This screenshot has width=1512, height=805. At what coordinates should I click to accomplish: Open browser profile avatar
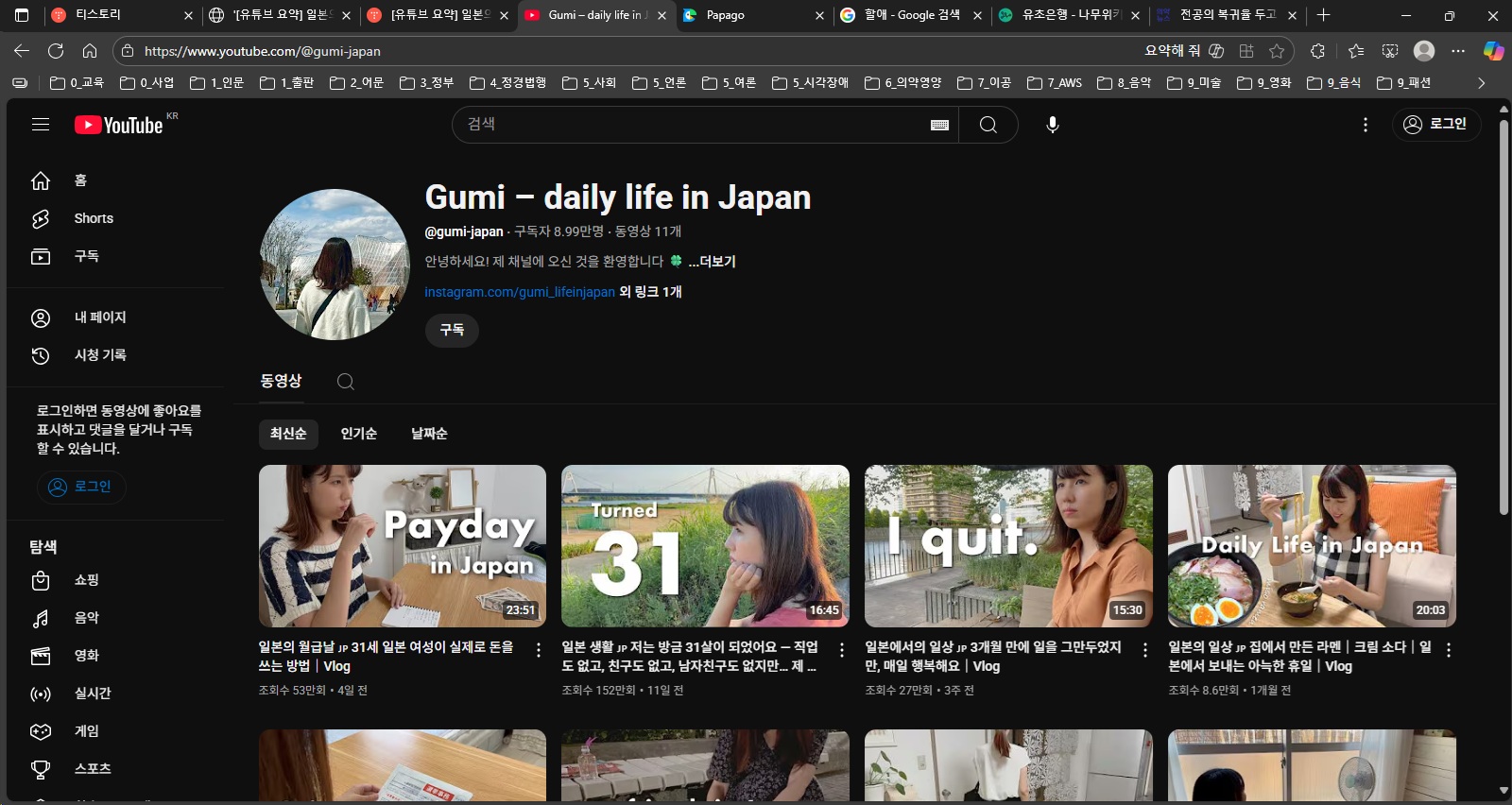(x=1424, y=51)
